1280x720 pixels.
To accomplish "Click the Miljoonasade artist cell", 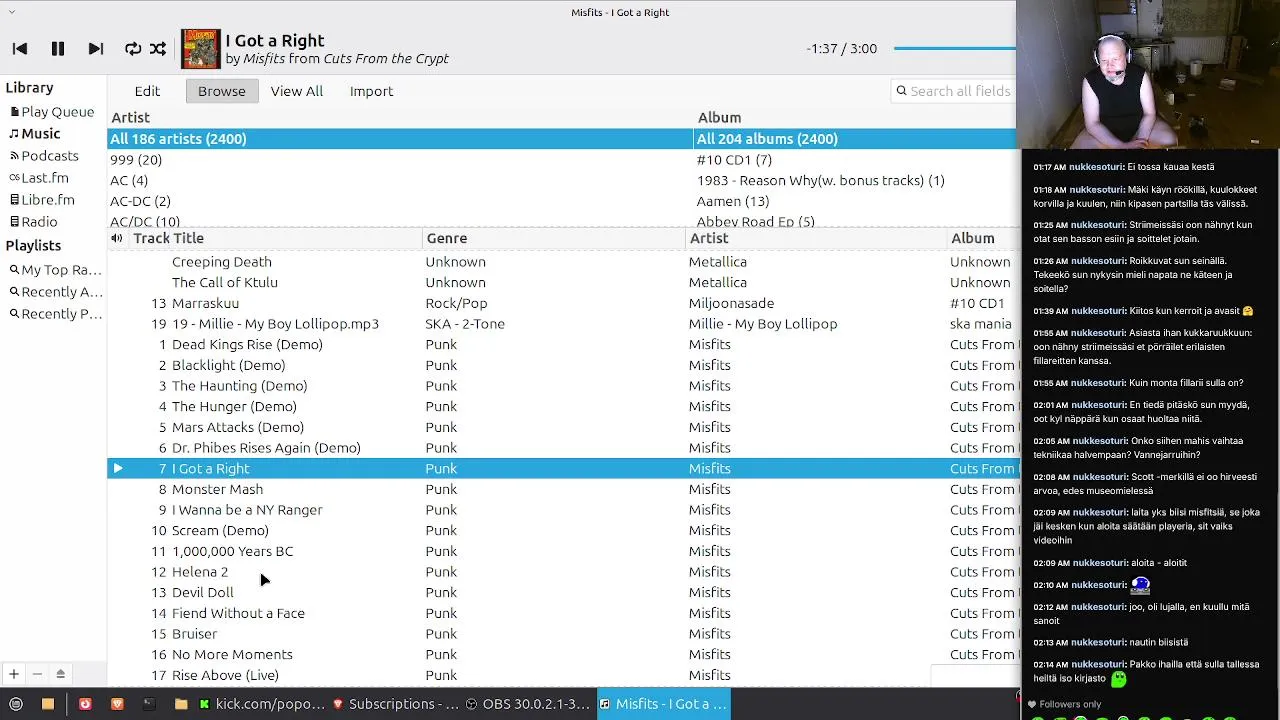I will pos(731,303).
